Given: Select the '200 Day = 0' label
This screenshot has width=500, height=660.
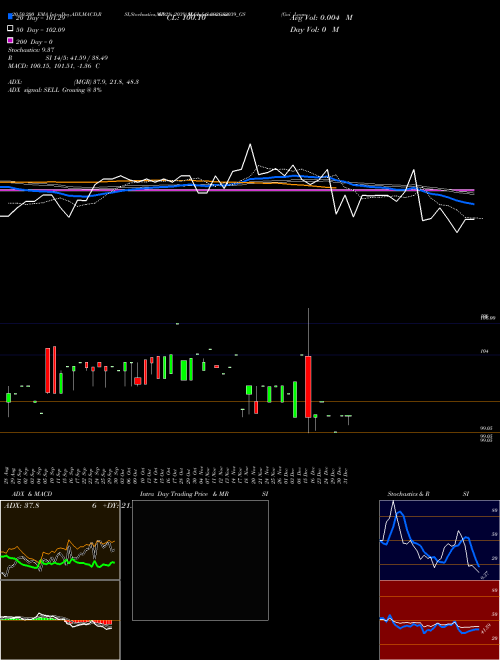Looking at the screenshot, I should pos(34,42).
